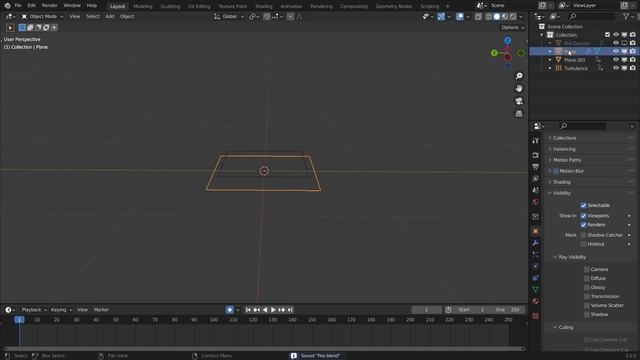640x360 pixels.
Task: Jump to the timeline end frame button
Action: [290, 310]
